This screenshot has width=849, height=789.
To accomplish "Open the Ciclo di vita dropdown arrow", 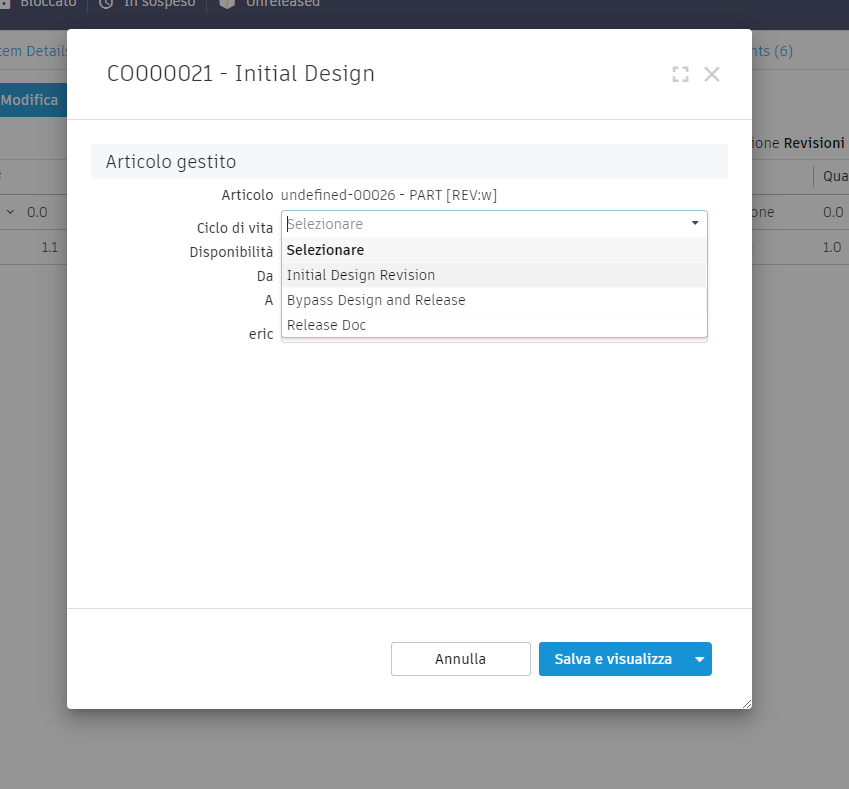I will [x=695, y=221].
